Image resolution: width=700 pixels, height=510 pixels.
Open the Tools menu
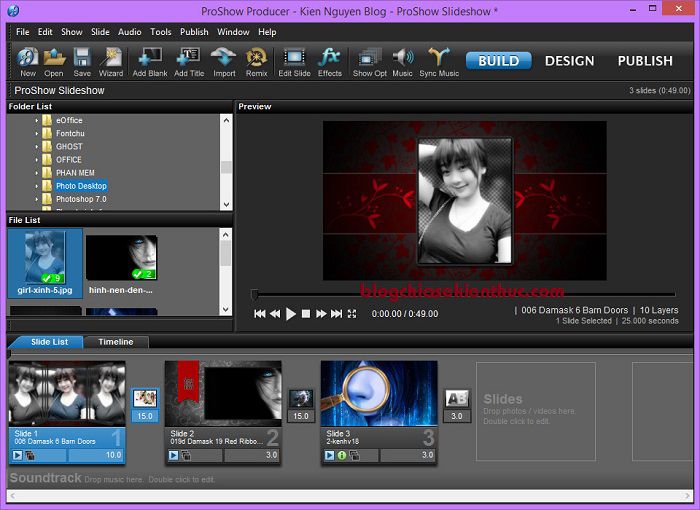coord(160,32)
